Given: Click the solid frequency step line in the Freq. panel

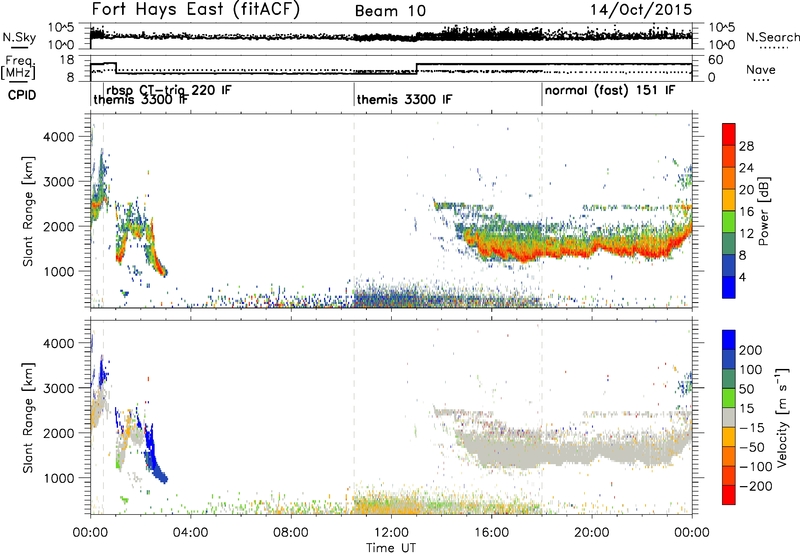Looking at the screenshot, I should point(391,69).
